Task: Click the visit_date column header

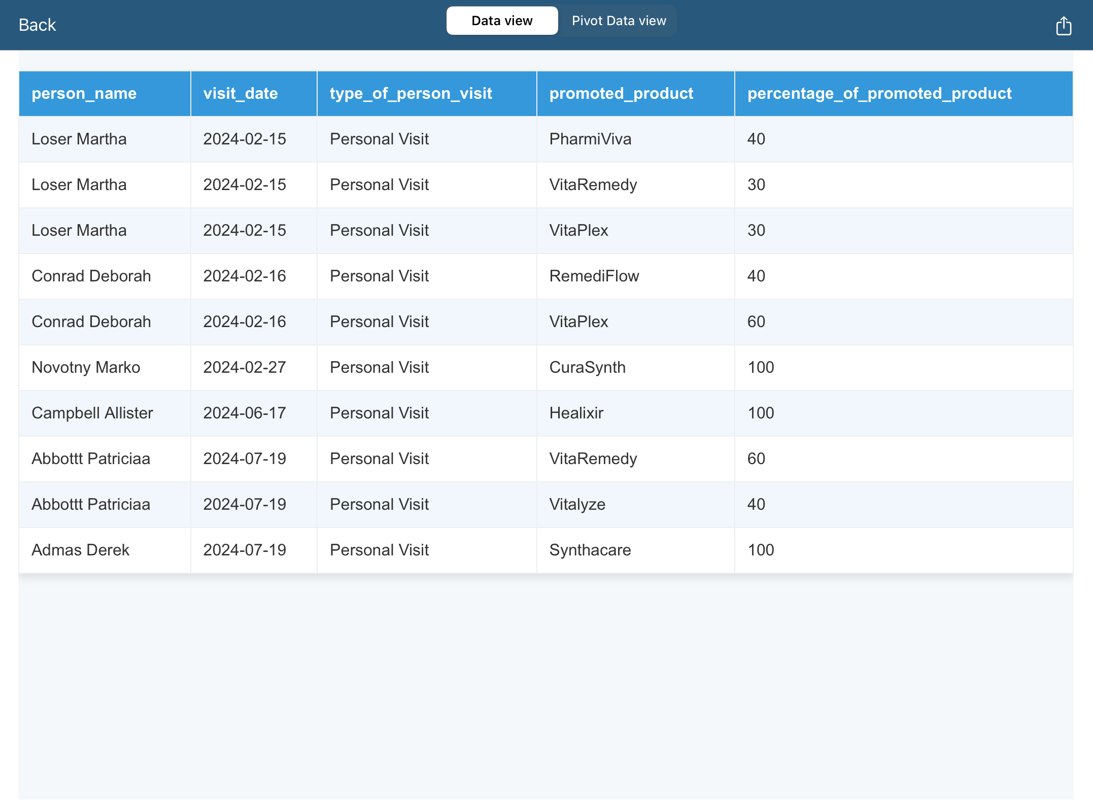Action: [x=240, y=94]
